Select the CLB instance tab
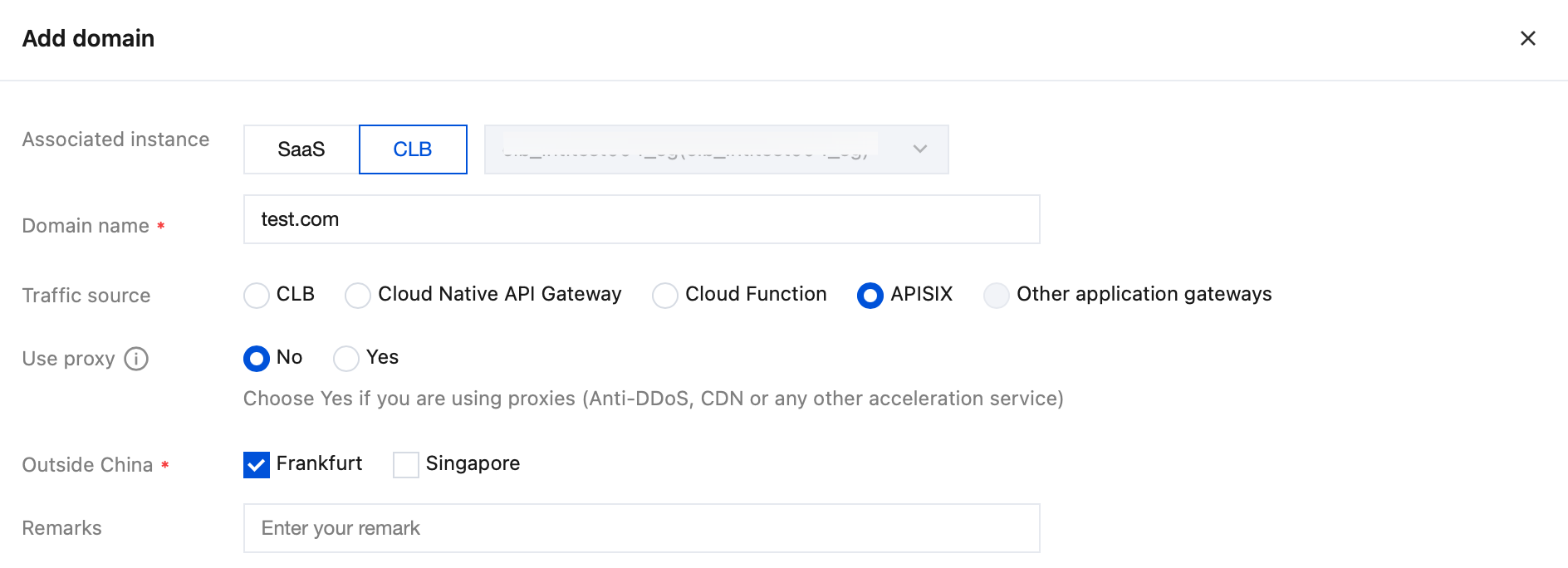Image resolution: width=1568 pixels, height=568 pixels. (x=413, y=149)
